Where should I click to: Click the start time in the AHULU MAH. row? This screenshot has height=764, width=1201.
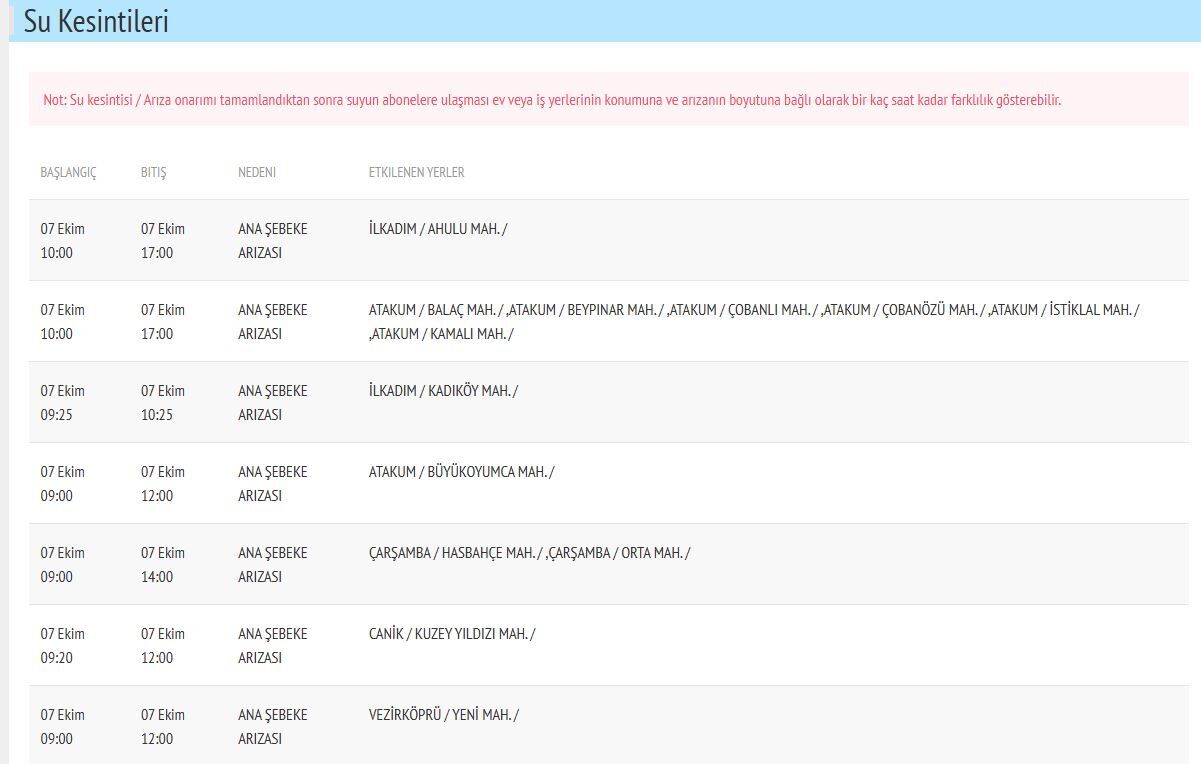(x=62, y=241)
